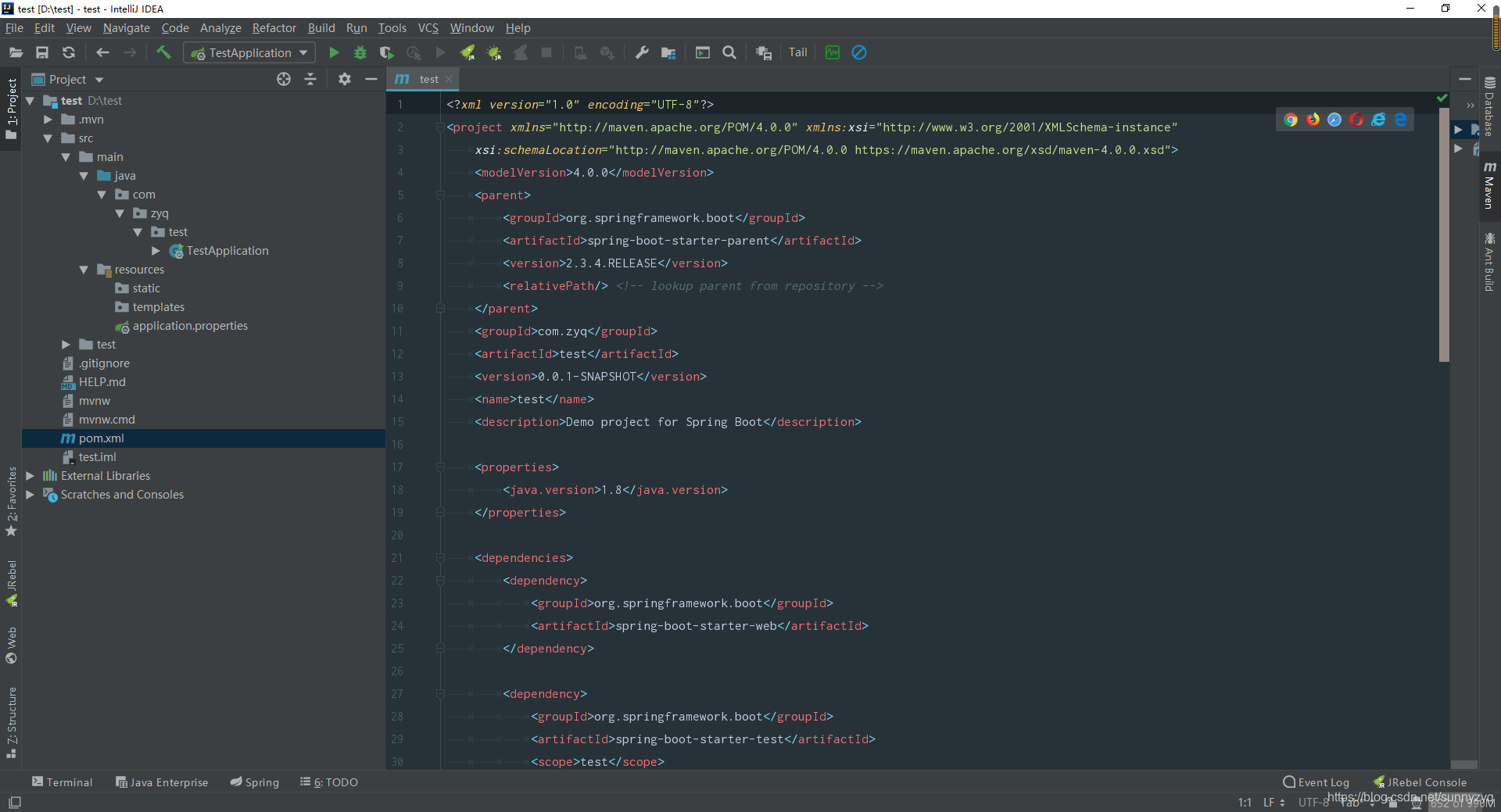Toggle the Z: Structure tool window
The height and width of the screenshot is (812, 1501).
(x=11, y=722)
